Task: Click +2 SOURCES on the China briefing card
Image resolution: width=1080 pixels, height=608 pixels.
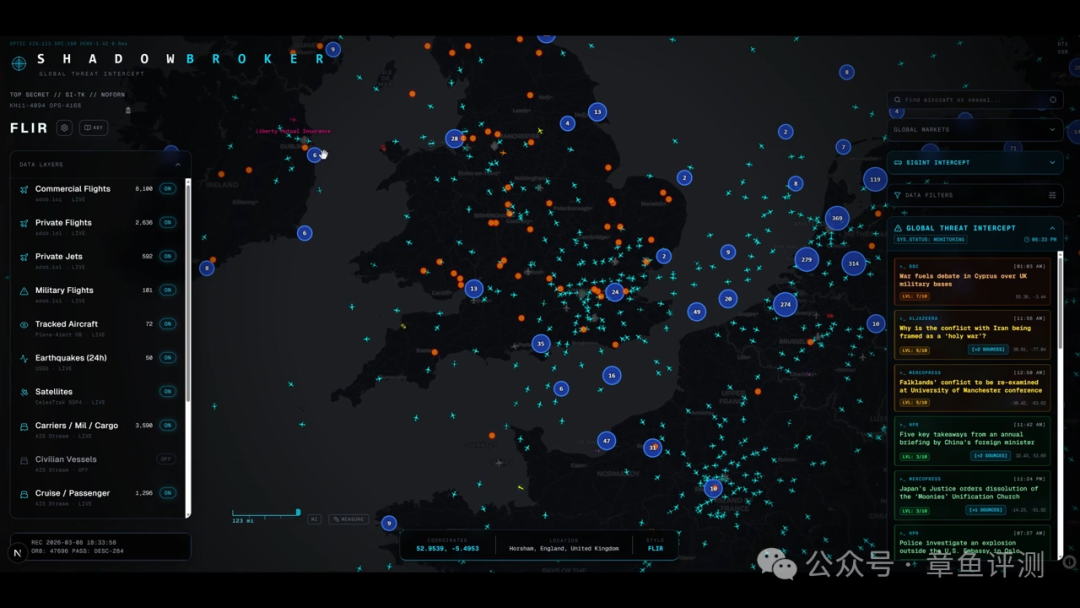Action: pos(990,456)
